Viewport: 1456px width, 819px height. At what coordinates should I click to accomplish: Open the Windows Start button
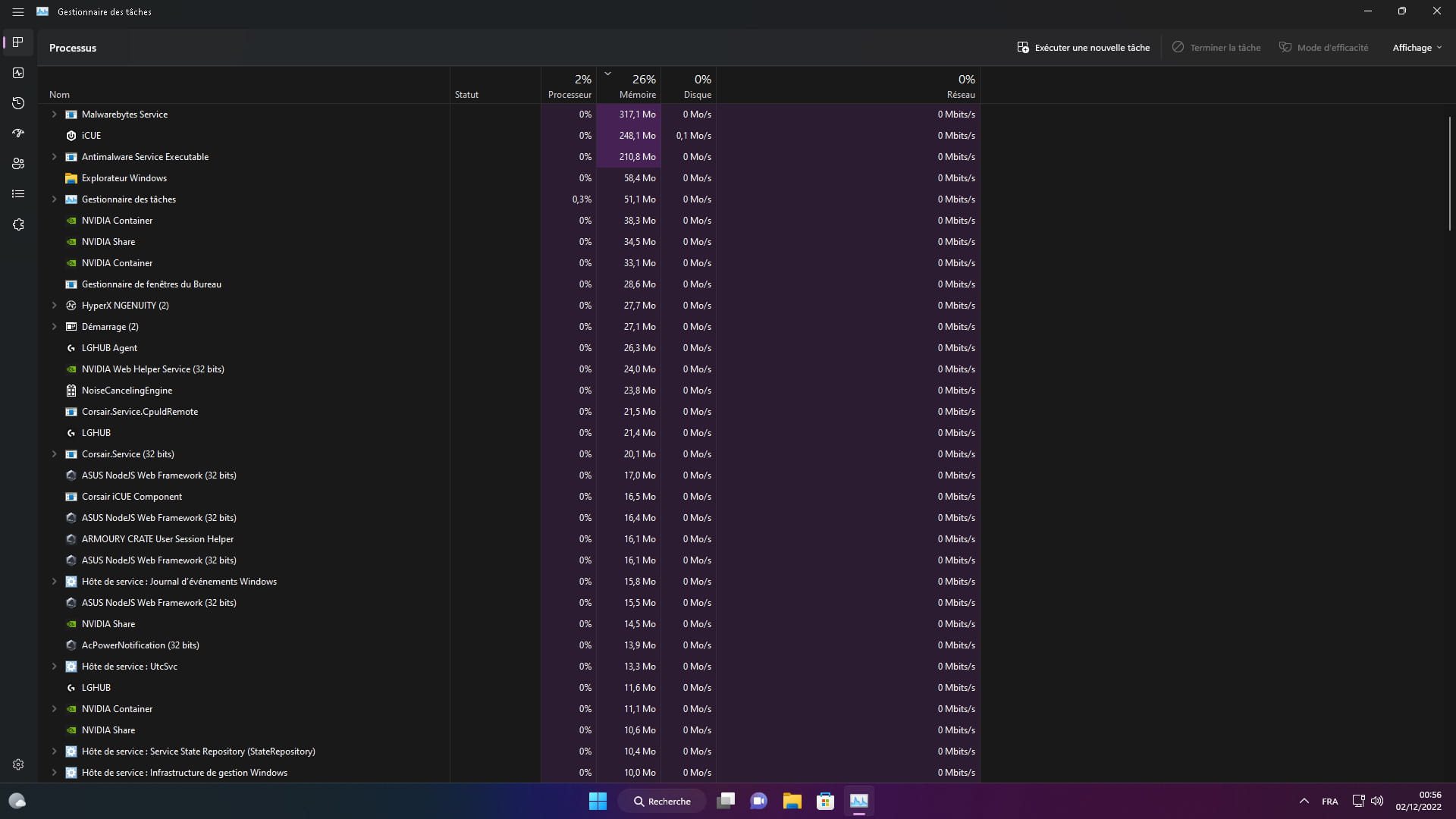tap(598, 801)
